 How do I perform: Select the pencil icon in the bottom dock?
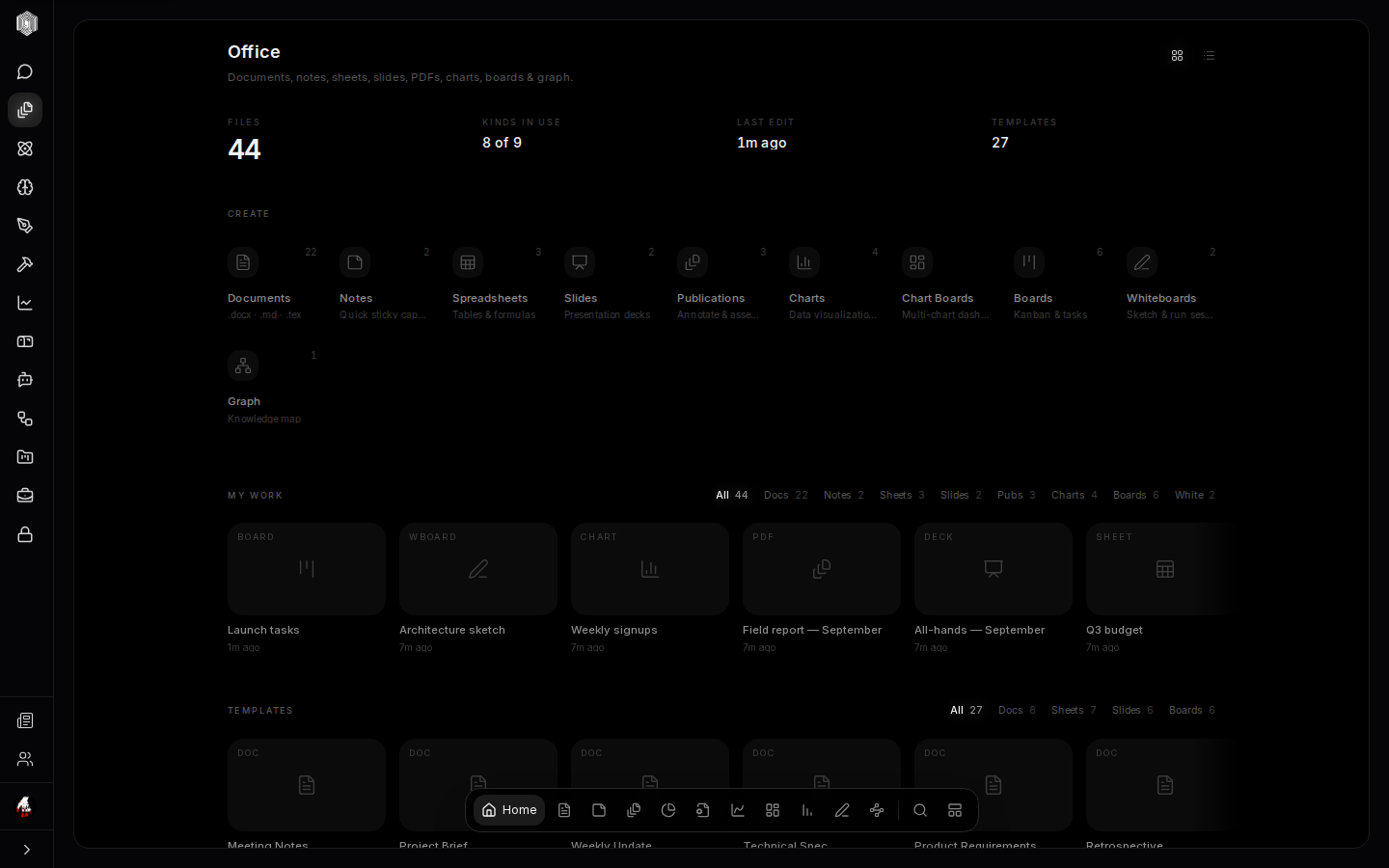[x=842, y=810]
